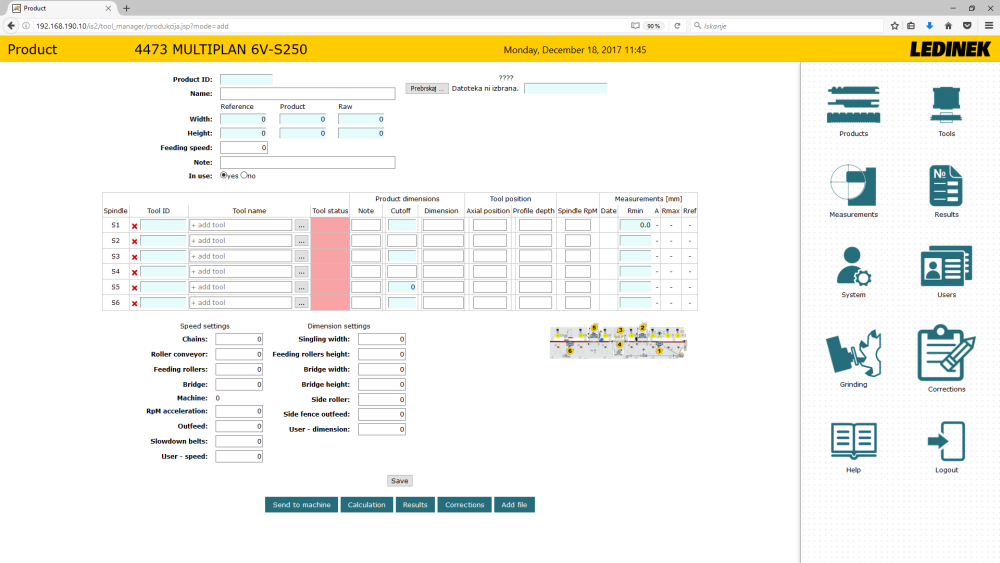Viewport: 1000px width, 563px height.
Task: Remove tool on spindle S6 with red X
Action: click(135, 303)
